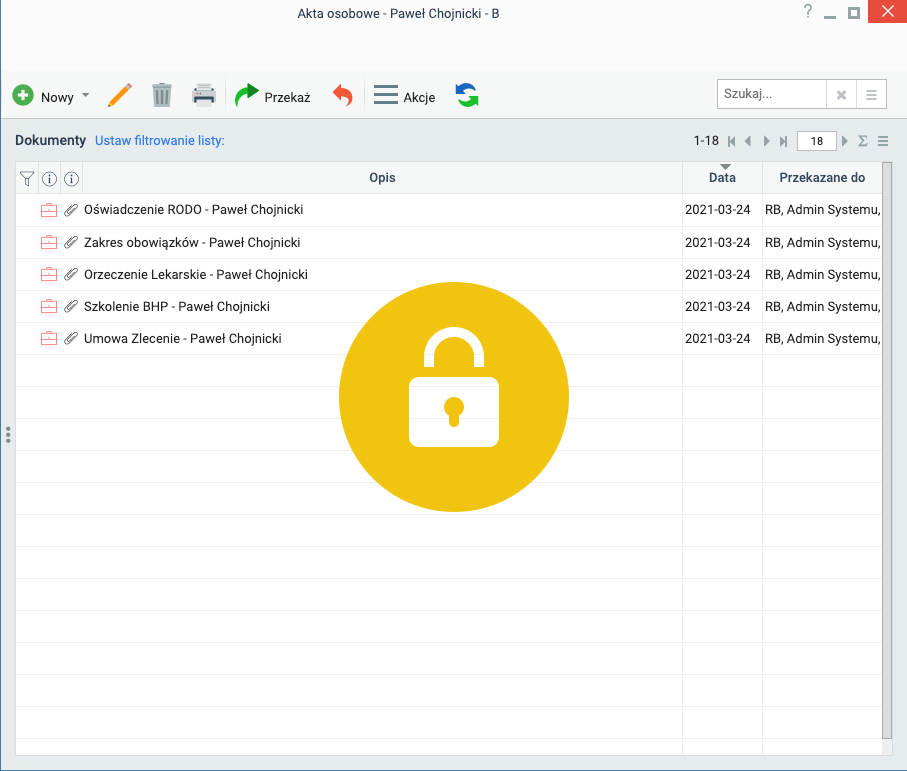This screenshot has width=907, height=771.
Task: Select Orzeczenie Lekarskie - Paweł Chojnicki row
Action: coord(449,275)
